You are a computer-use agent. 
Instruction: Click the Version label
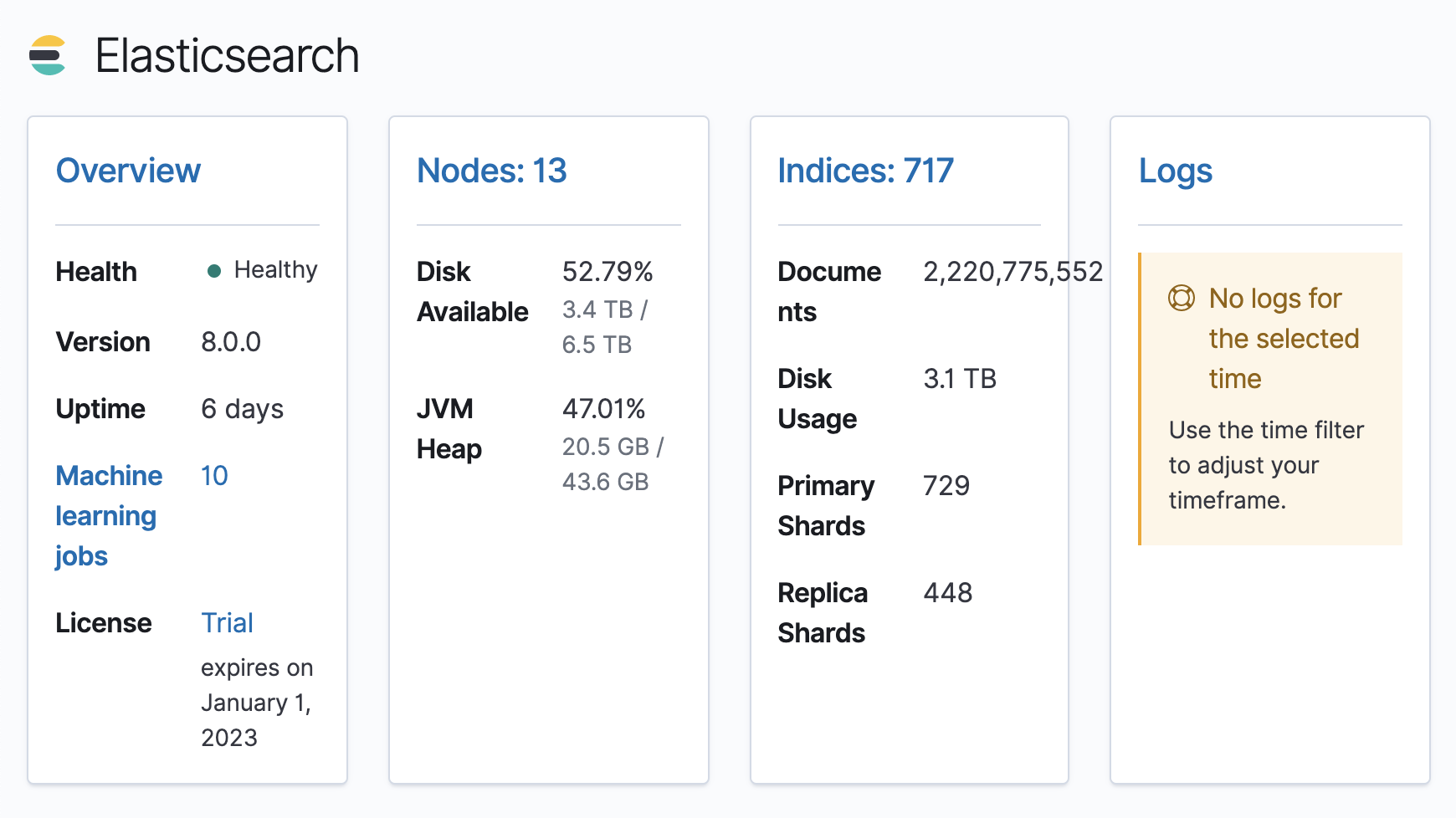103,341
